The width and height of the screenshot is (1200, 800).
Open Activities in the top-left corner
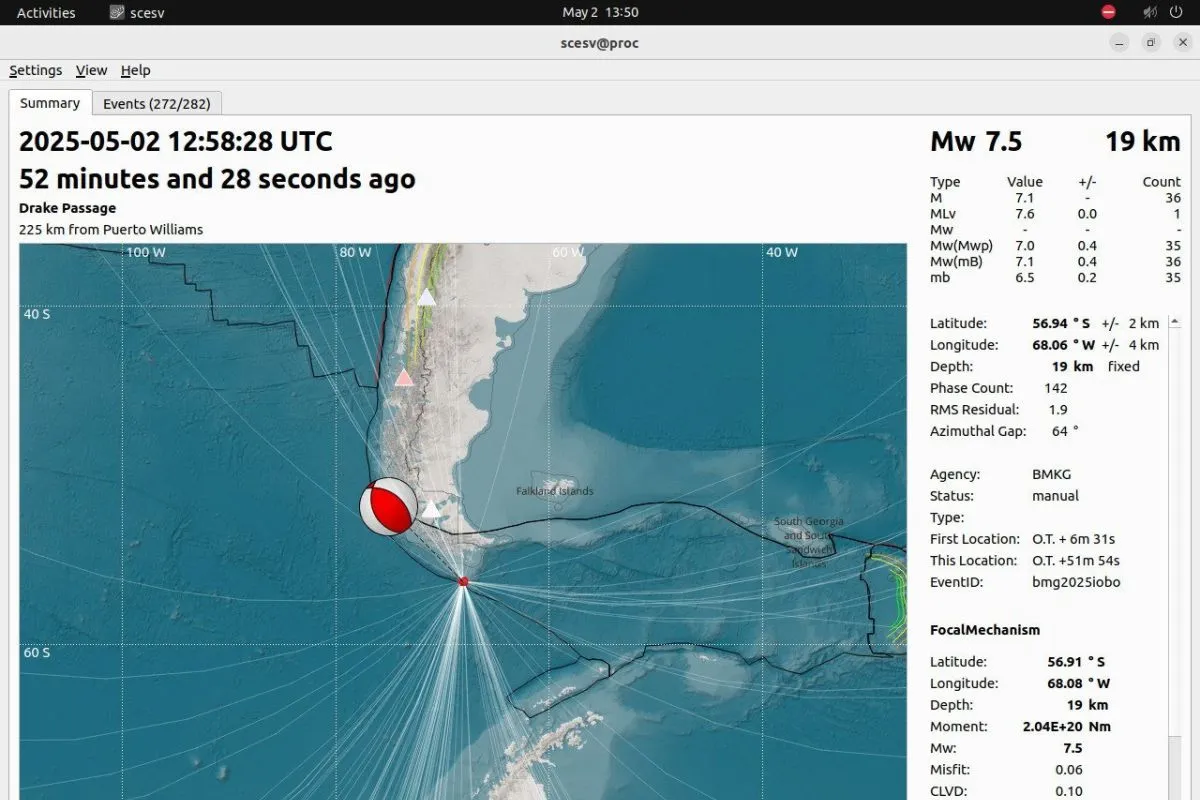coord(45,12)
